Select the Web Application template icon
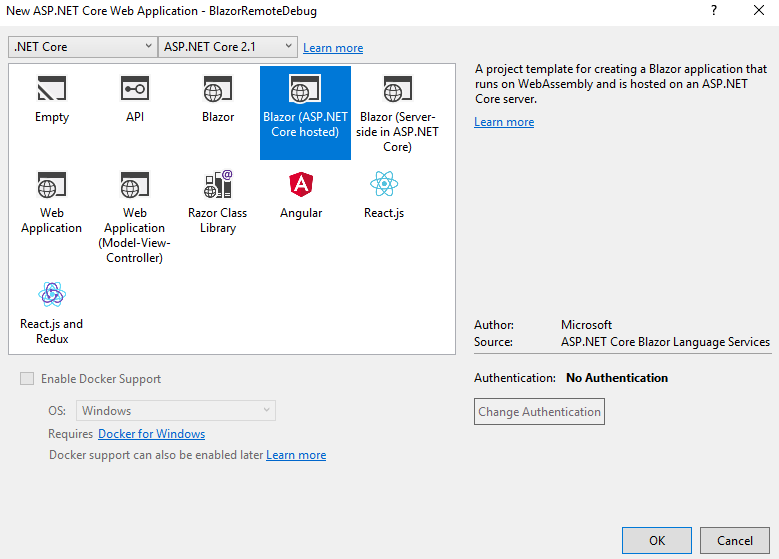The image size is (779, 559). tap(52, 187)
